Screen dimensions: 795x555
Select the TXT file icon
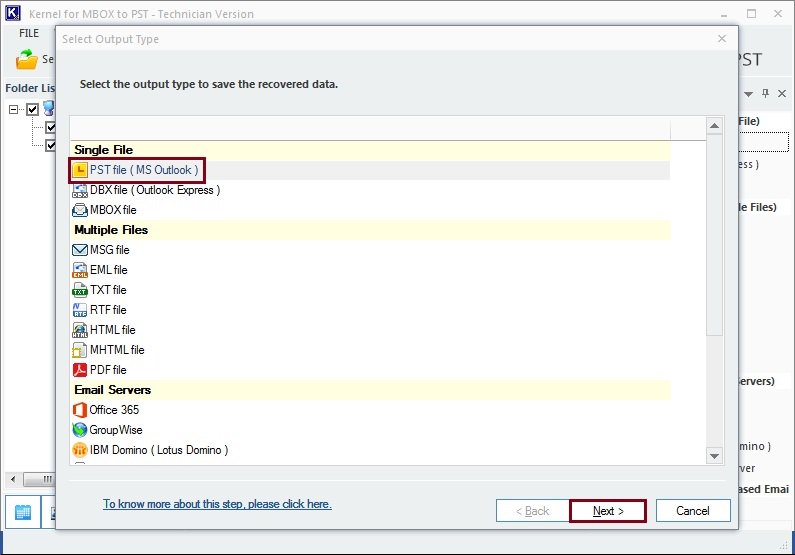tap(80, 290)
